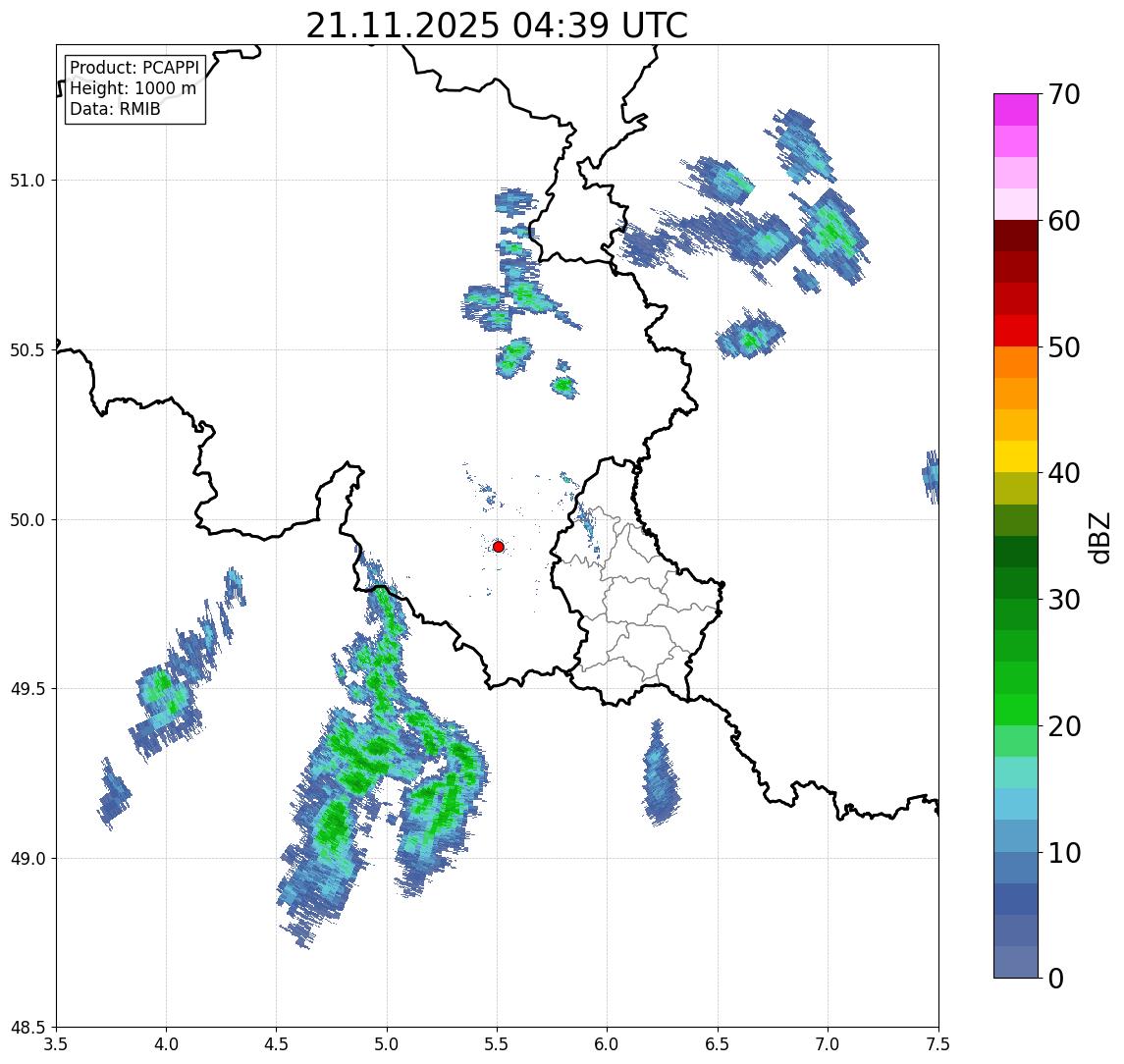Click the latitude axis label 51.0
Viewport: 1124px width, 1064px height.
[27, 181]
